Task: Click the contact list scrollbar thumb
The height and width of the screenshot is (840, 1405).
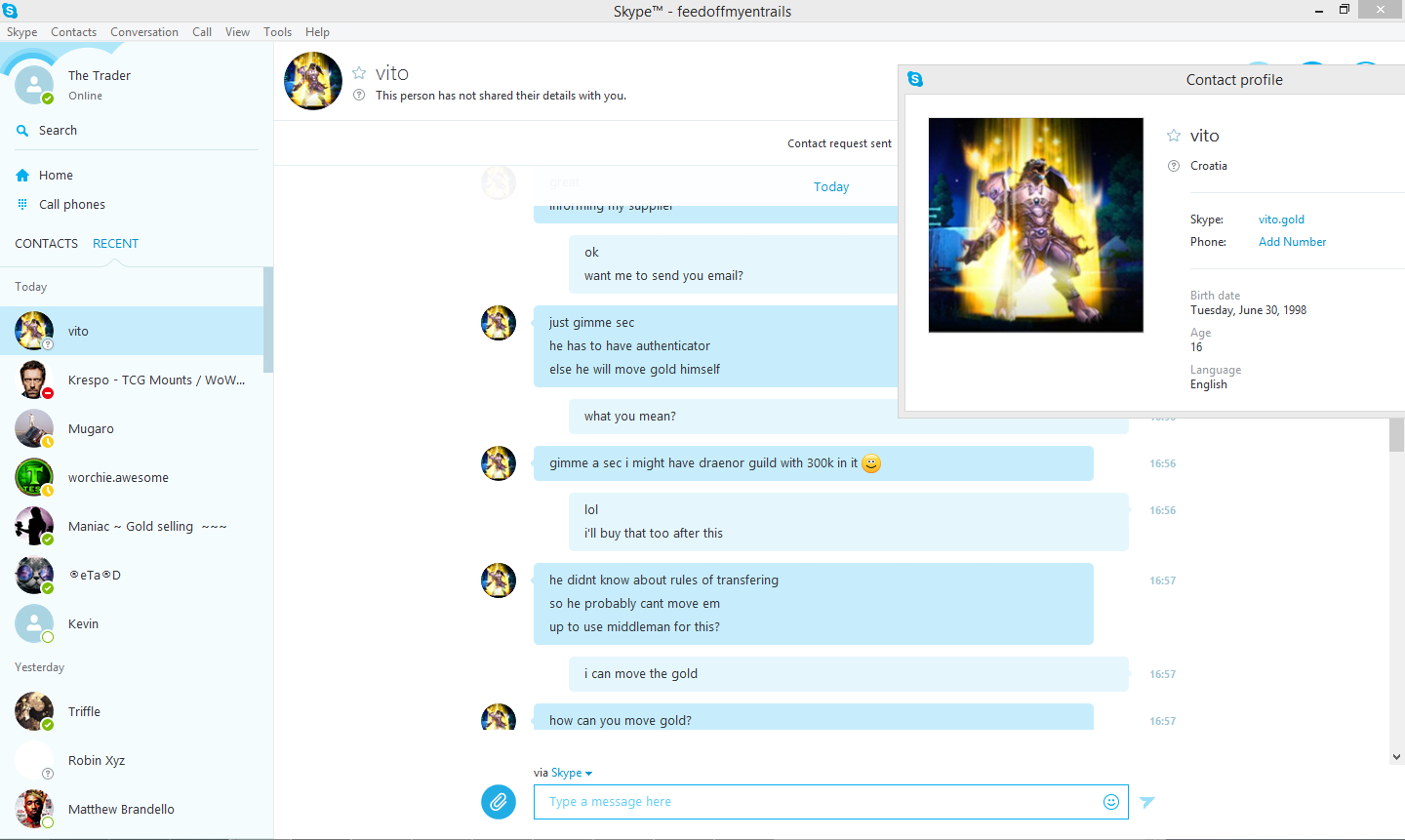Action: pyautogui.click(x=268, y=320)
